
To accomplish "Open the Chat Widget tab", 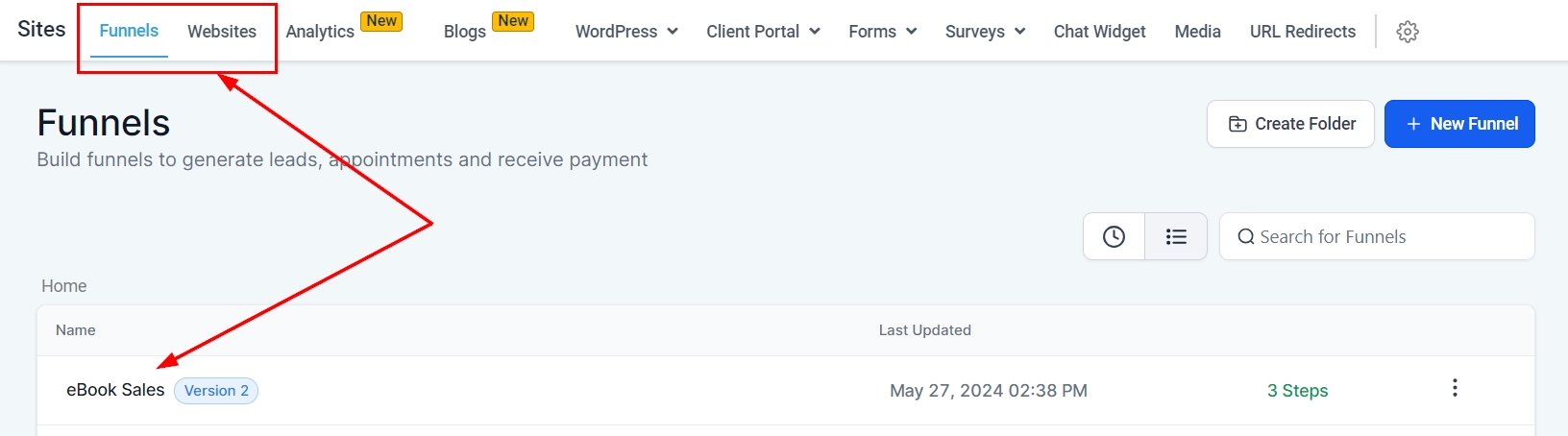I will tap(1099, 32).
